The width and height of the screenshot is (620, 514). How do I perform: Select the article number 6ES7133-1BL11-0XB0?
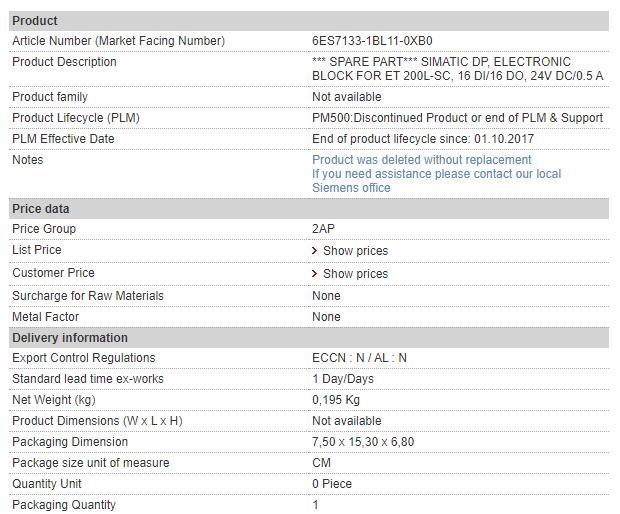pos(372,41)
